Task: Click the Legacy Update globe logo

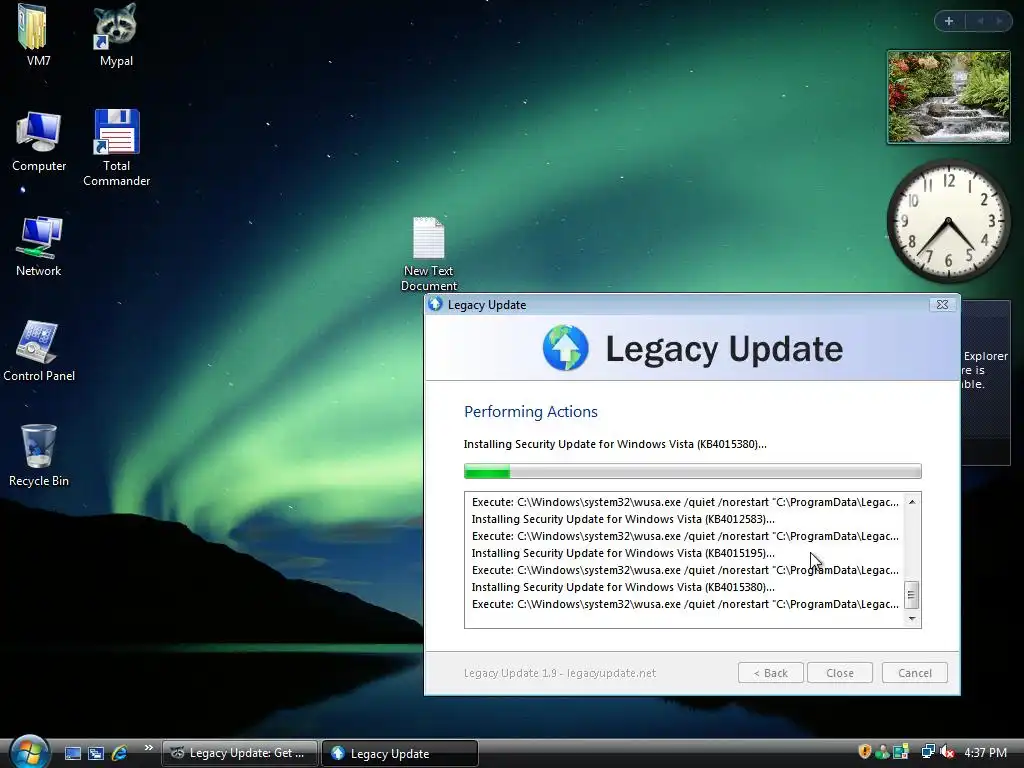Action: click(566, 348)
